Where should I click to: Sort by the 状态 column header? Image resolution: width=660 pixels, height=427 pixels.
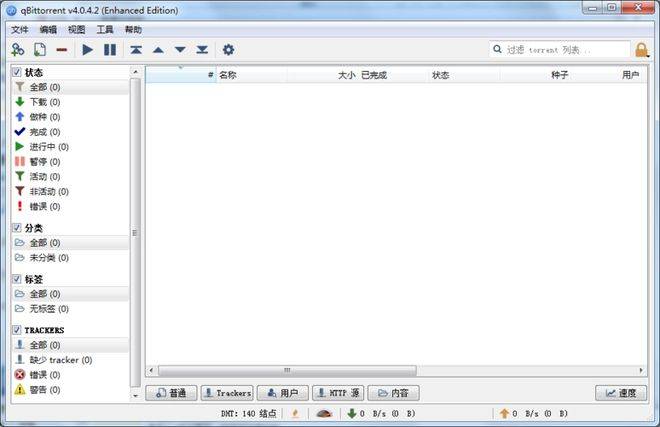464,75
